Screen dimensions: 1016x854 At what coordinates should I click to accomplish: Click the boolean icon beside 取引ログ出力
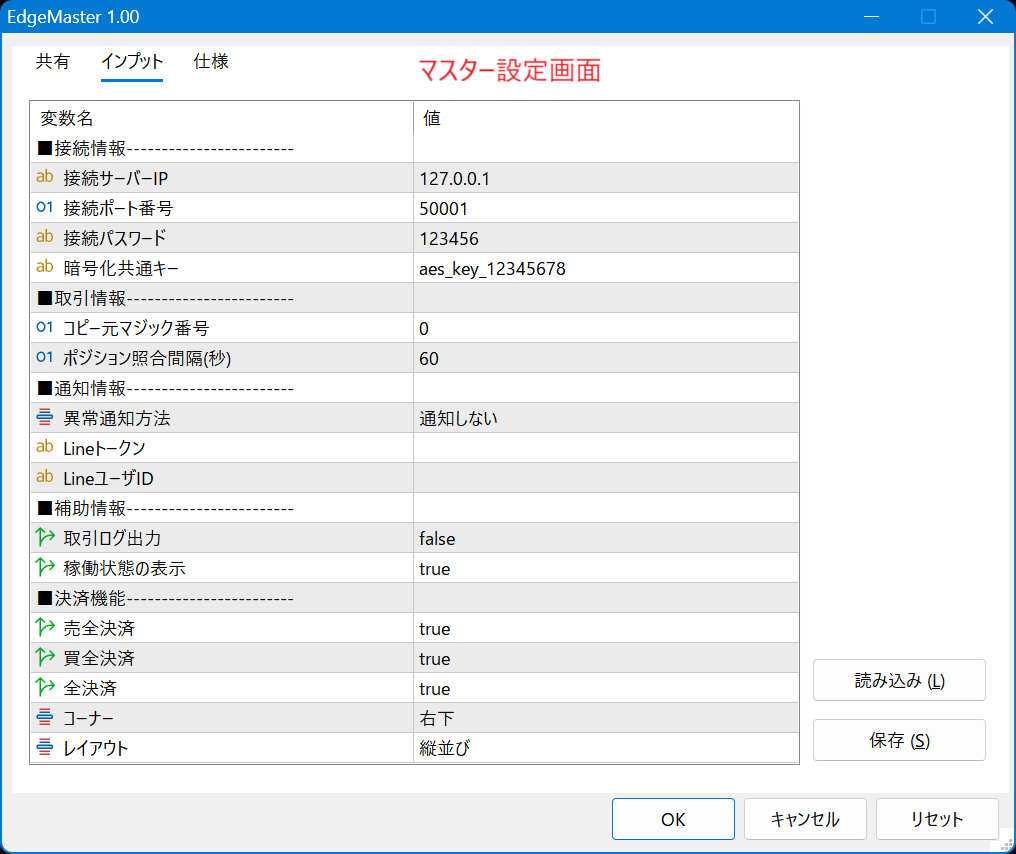coord(45,537)
